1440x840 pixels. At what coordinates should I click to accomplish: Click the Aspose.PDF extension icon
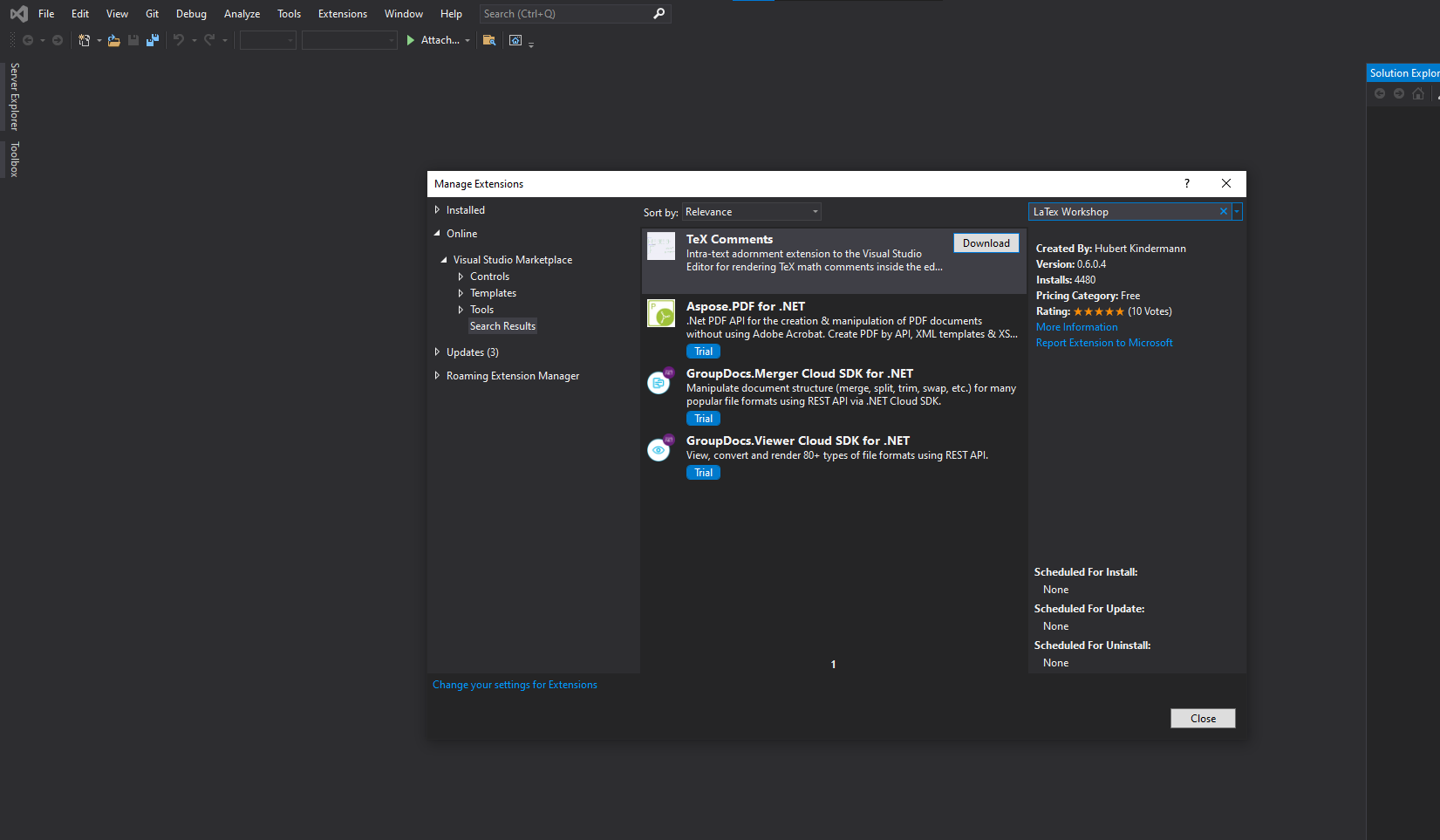pyautogui.click(x=661, y=313)
